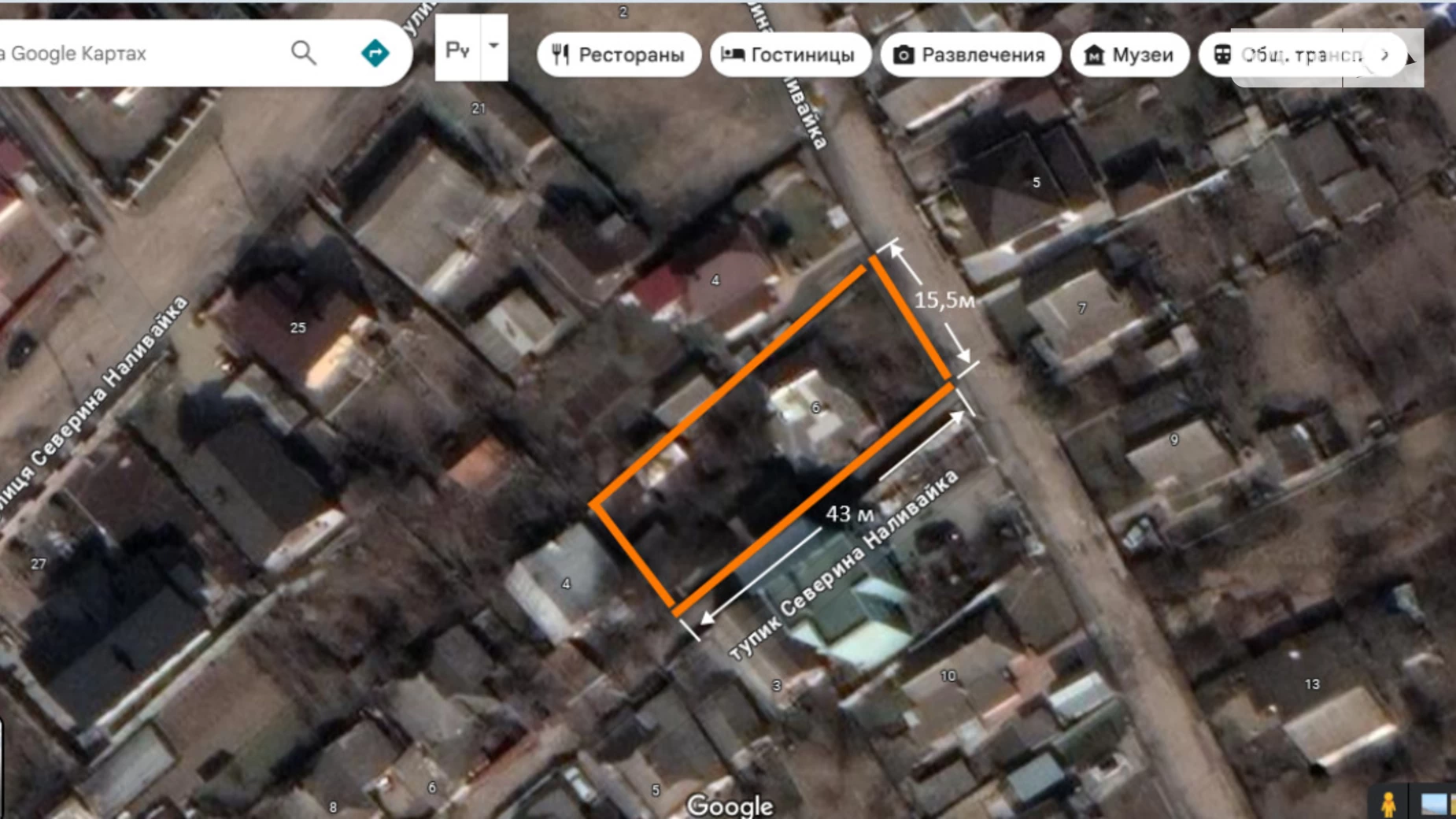The height and width of the screenshot is (819, 1456).
Task: Select the building labeled 27
Action: [38, 564]
